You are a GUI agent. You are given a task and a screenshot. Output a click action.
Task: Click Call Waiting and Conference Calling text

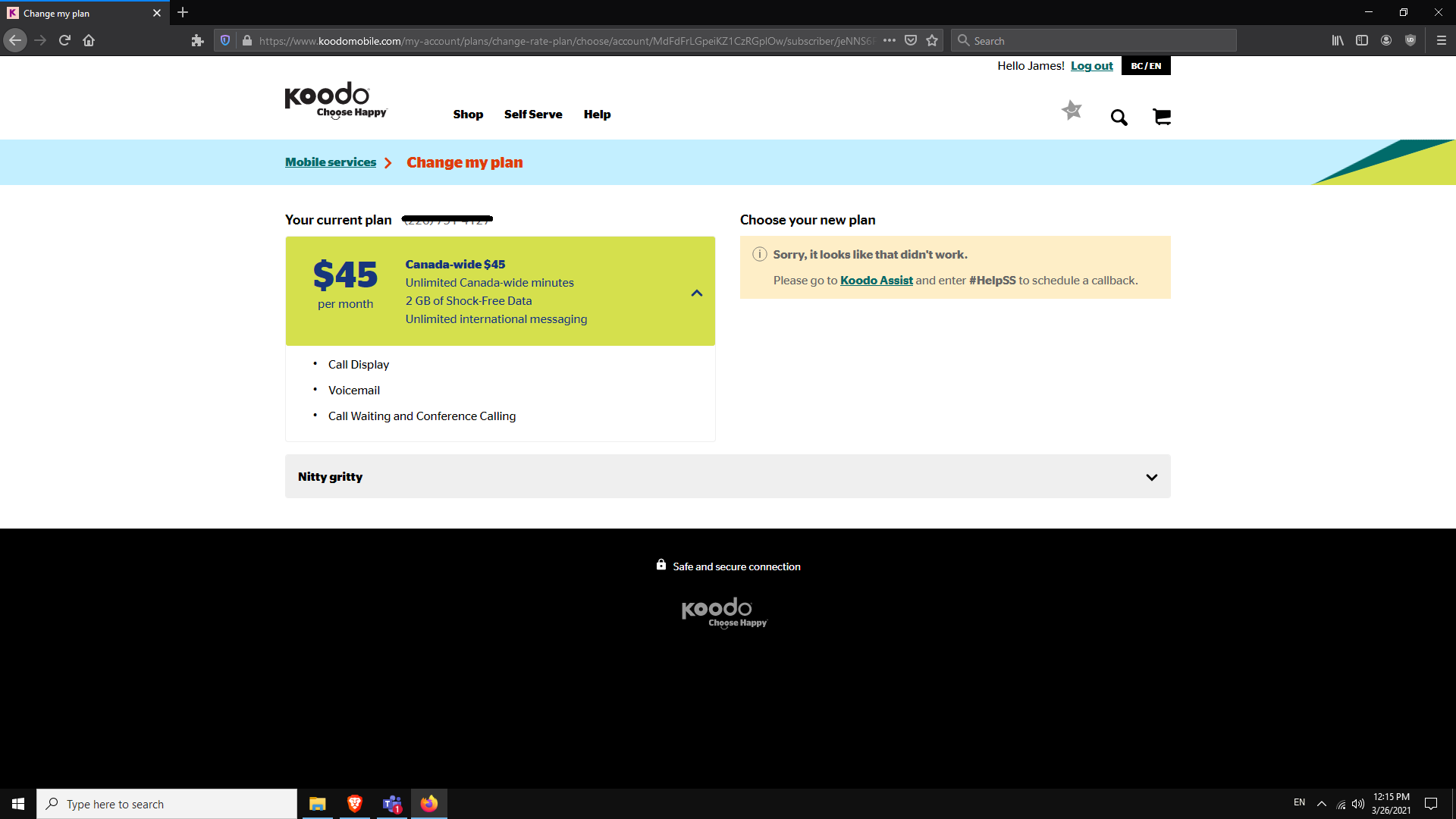[x=422, y=416]
